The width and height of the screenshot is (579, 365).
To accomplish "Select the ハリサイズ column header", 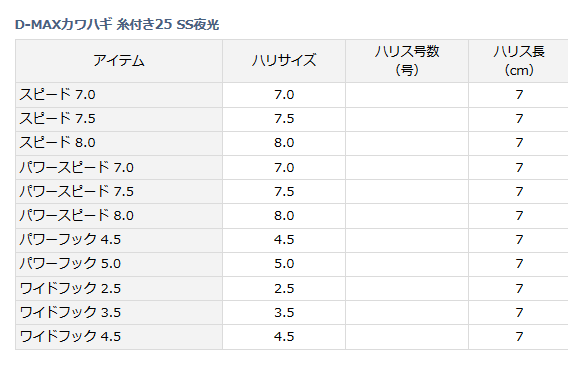I will 284,61.
